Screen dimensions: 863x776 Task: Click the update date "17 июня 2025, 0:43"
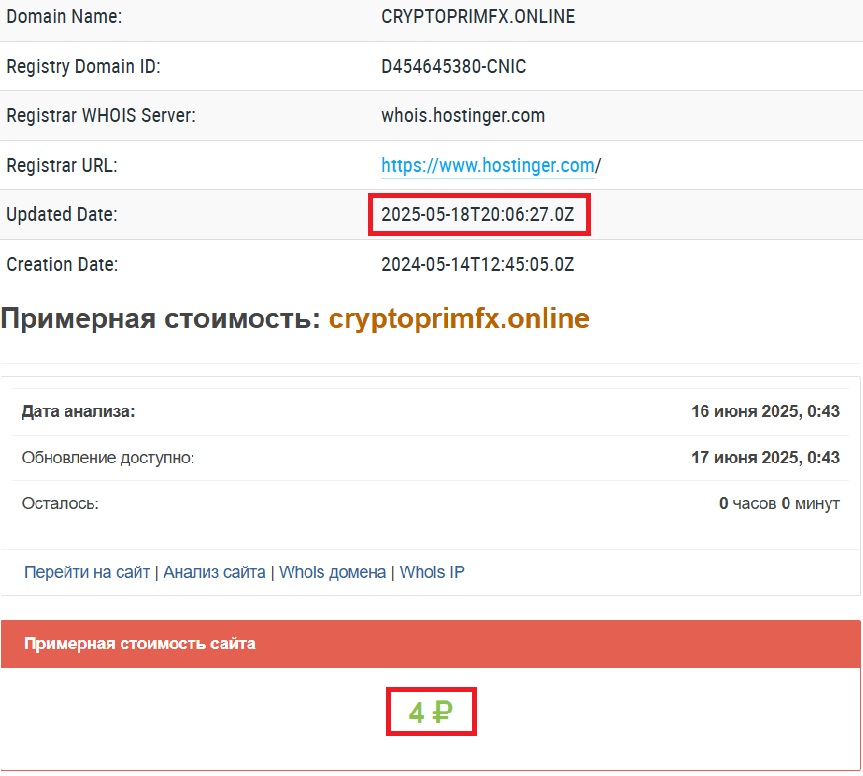point(765,457)
